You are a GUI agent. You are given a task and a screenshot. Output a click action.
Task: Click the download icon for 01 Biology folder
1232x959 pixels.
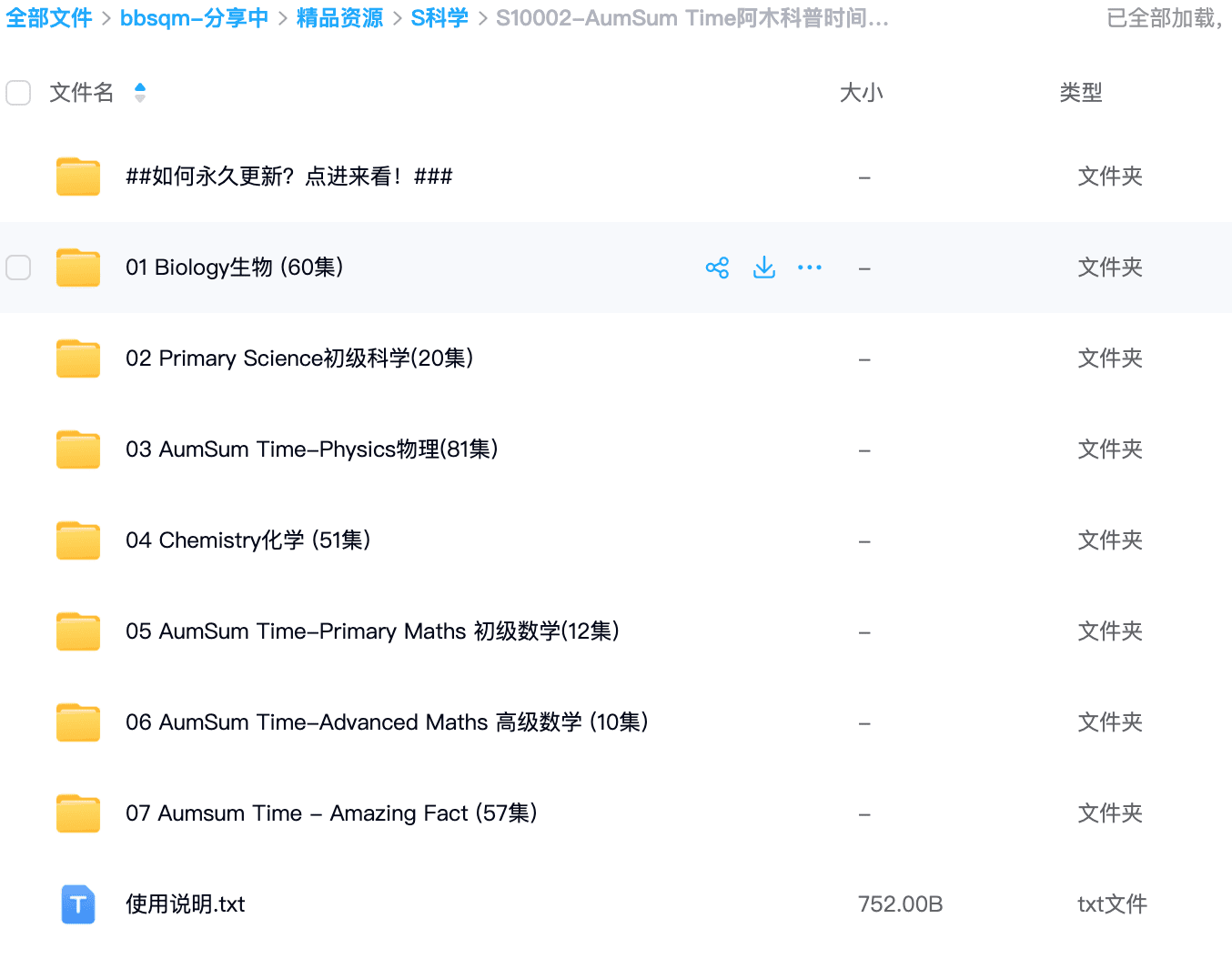coord(764,268)
